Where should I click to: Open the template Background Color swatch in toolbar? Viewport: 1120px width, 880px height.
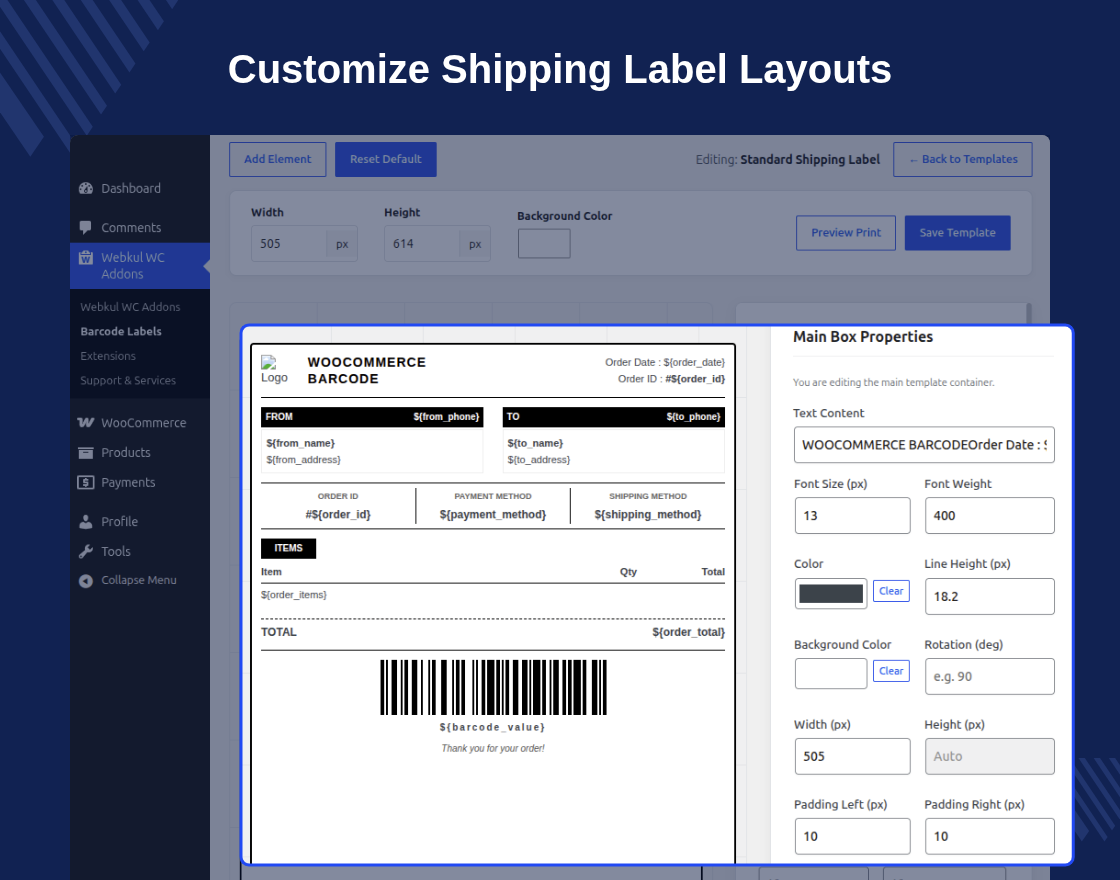[544, 244]
